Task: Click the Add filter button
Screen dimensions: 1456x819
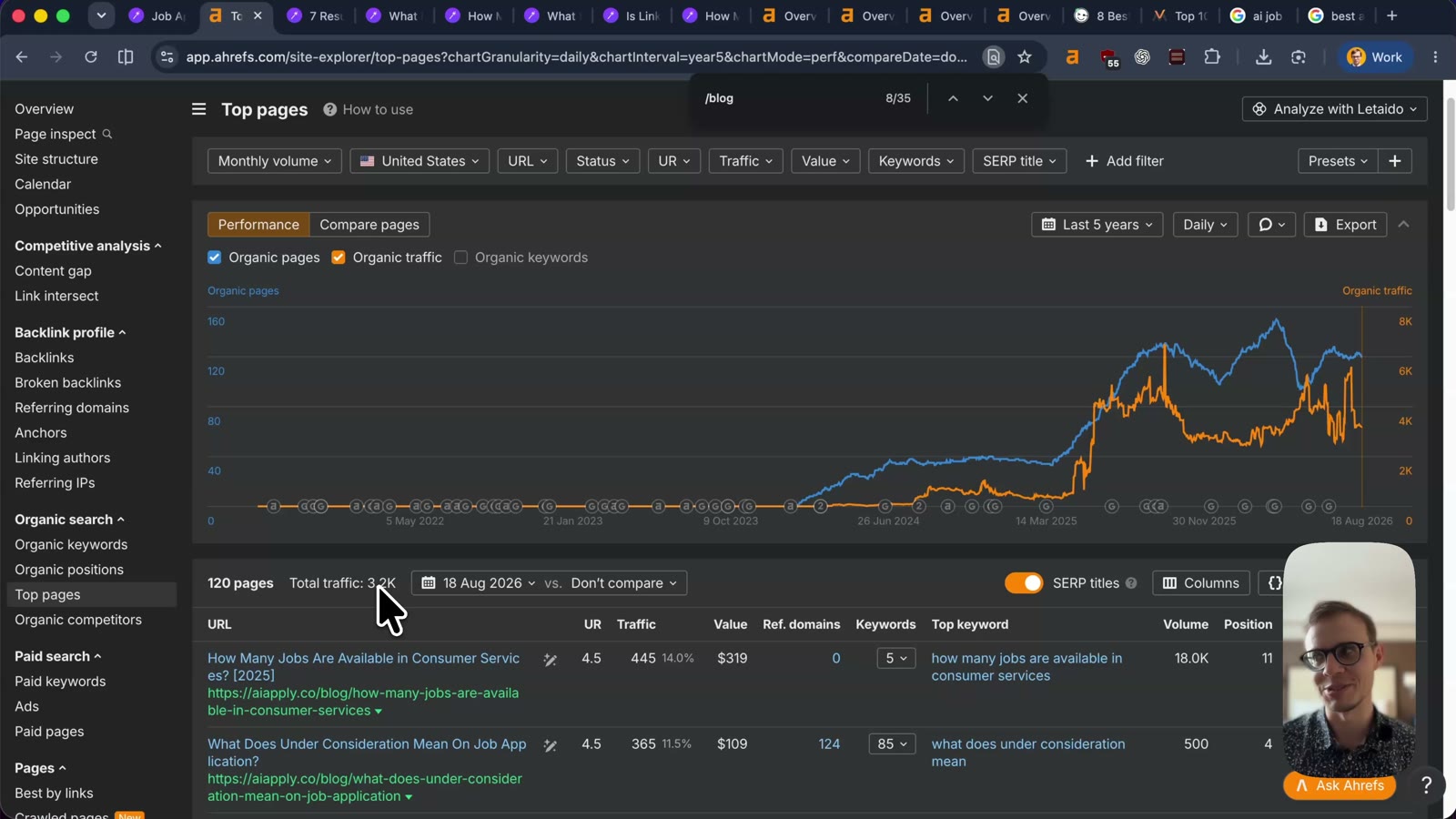Action: (1124, 161)
